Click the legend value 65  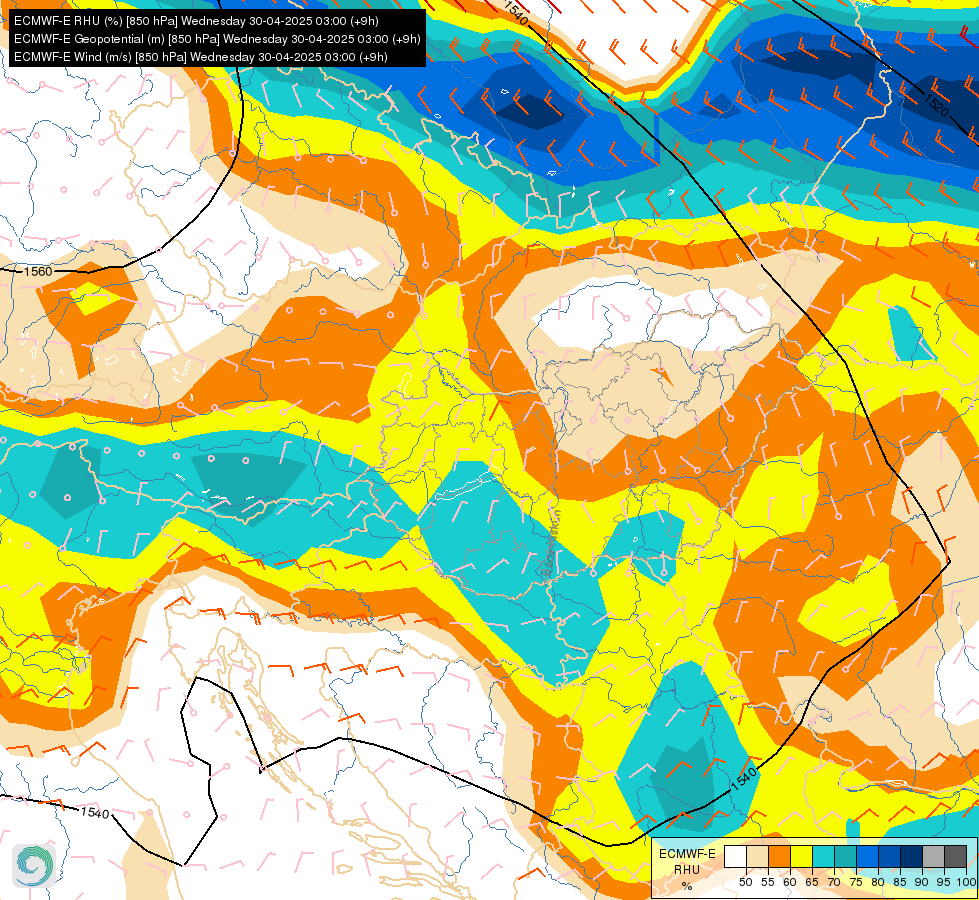click(x=812, y=882)
